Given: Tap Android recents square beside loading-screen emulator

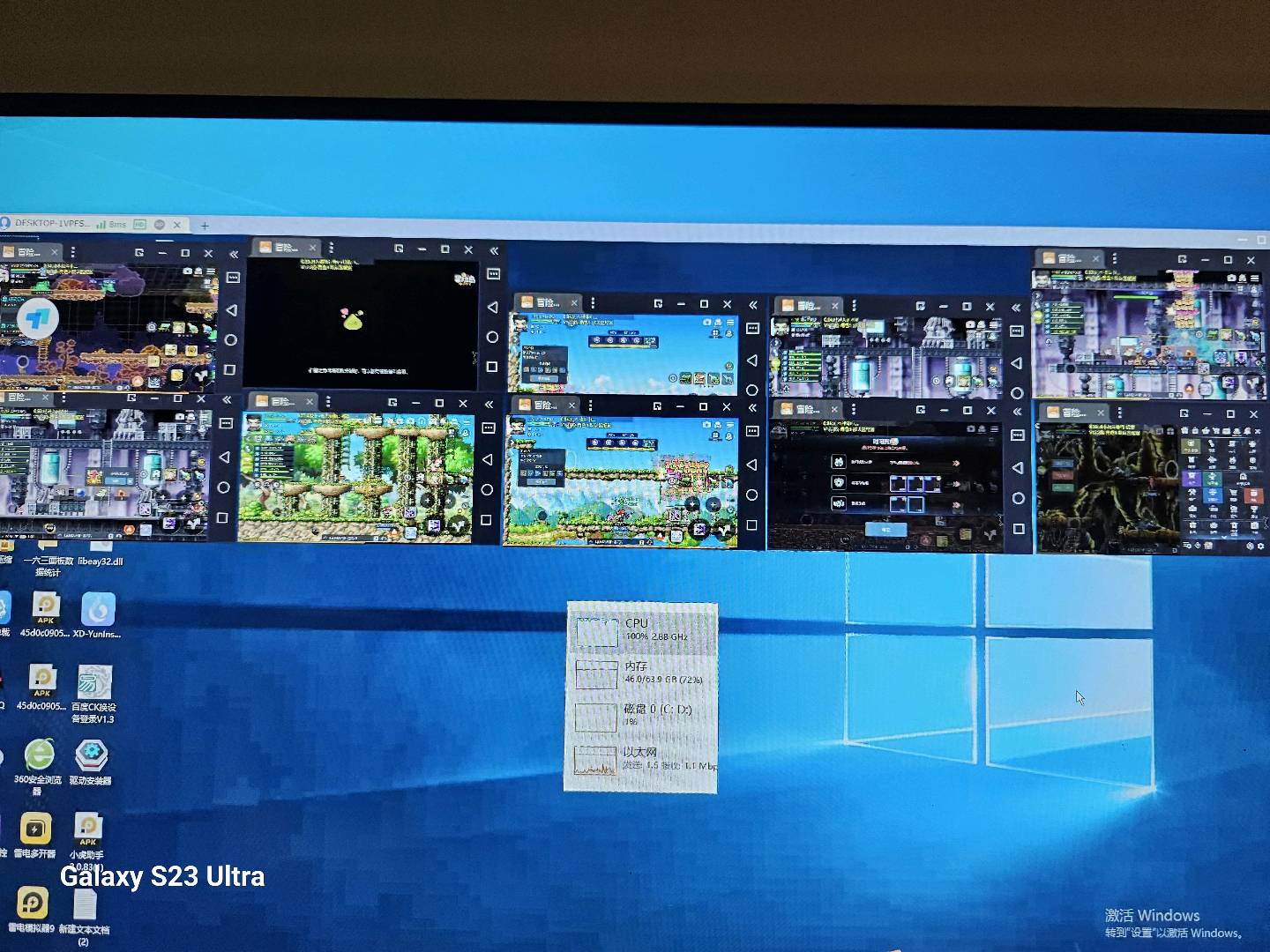Looking at the screenshot, I should [x=492, y=367].
